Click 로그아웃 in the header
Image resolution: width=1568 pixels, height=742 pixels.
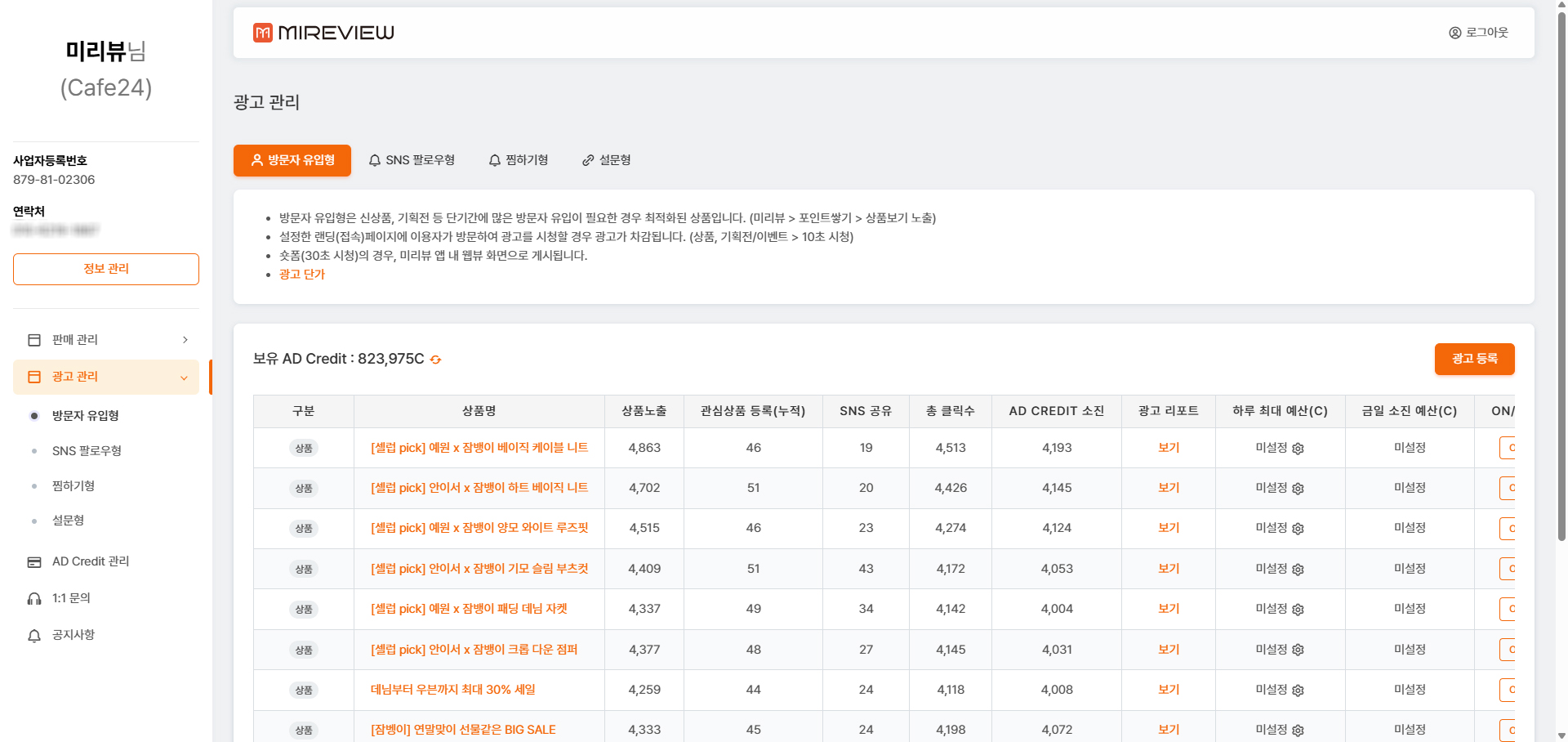tap(1478, 33)
